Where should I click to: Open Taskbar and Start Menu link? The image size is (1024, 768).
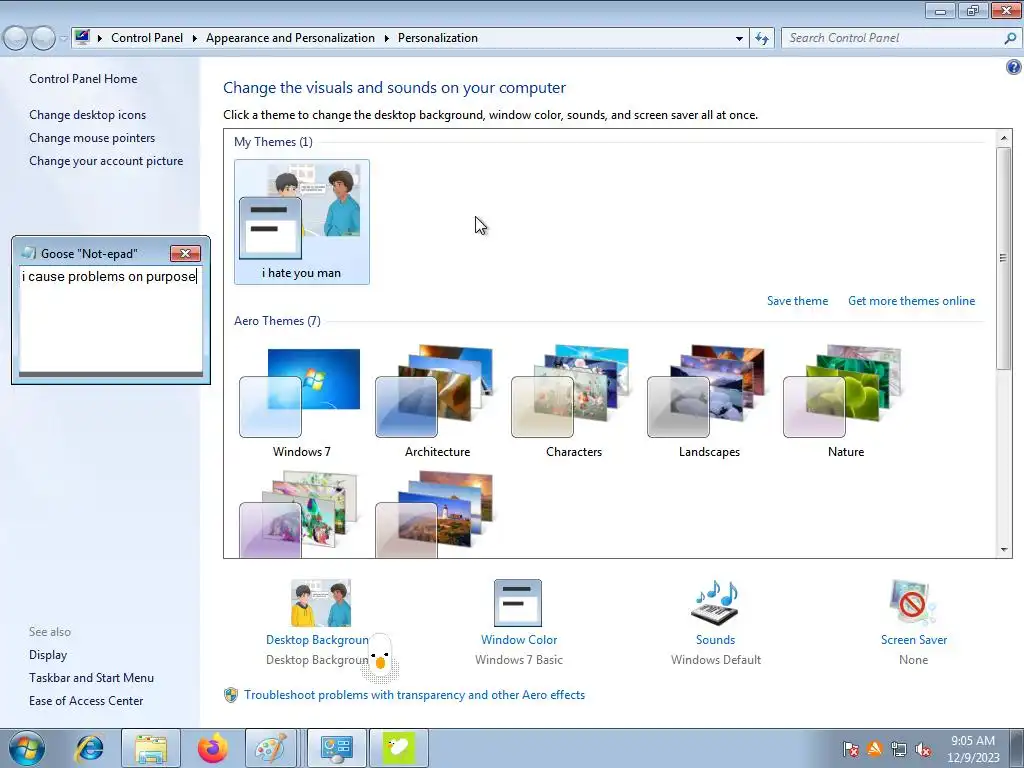tap(91, 678)
